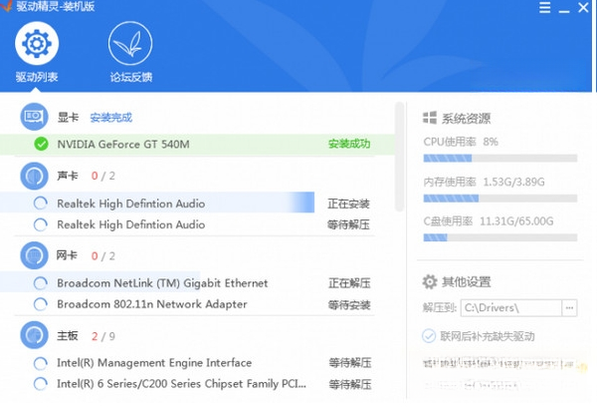Click the 声卡 sound card category icon
Image resolution: width=597 pixels, height=415 pixels.
click(34, 176)
